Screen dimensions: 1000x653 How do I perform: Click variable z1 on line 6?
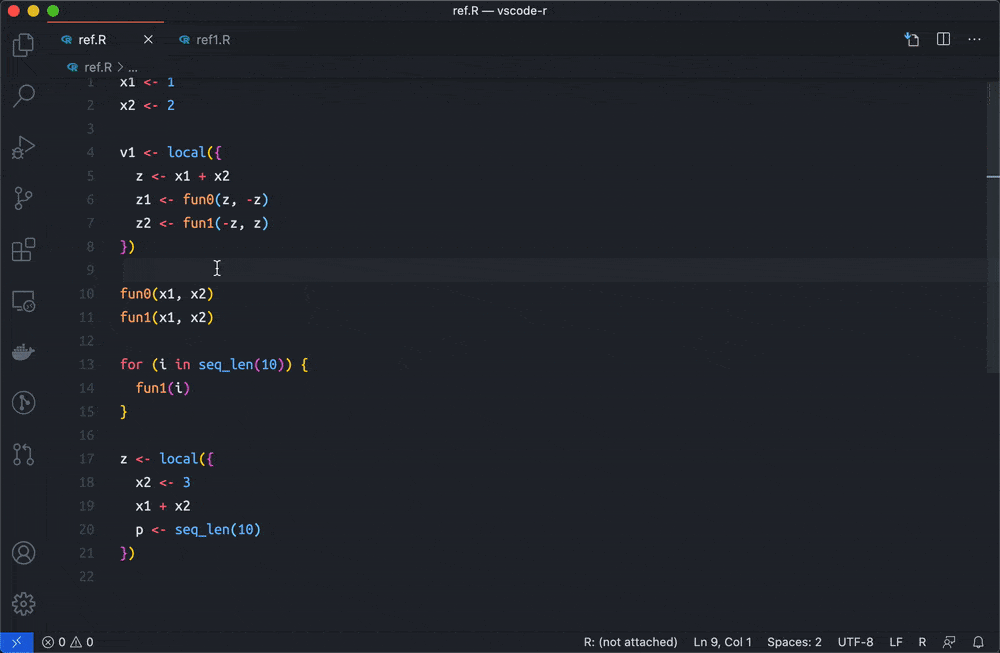[x=143, y=200]
